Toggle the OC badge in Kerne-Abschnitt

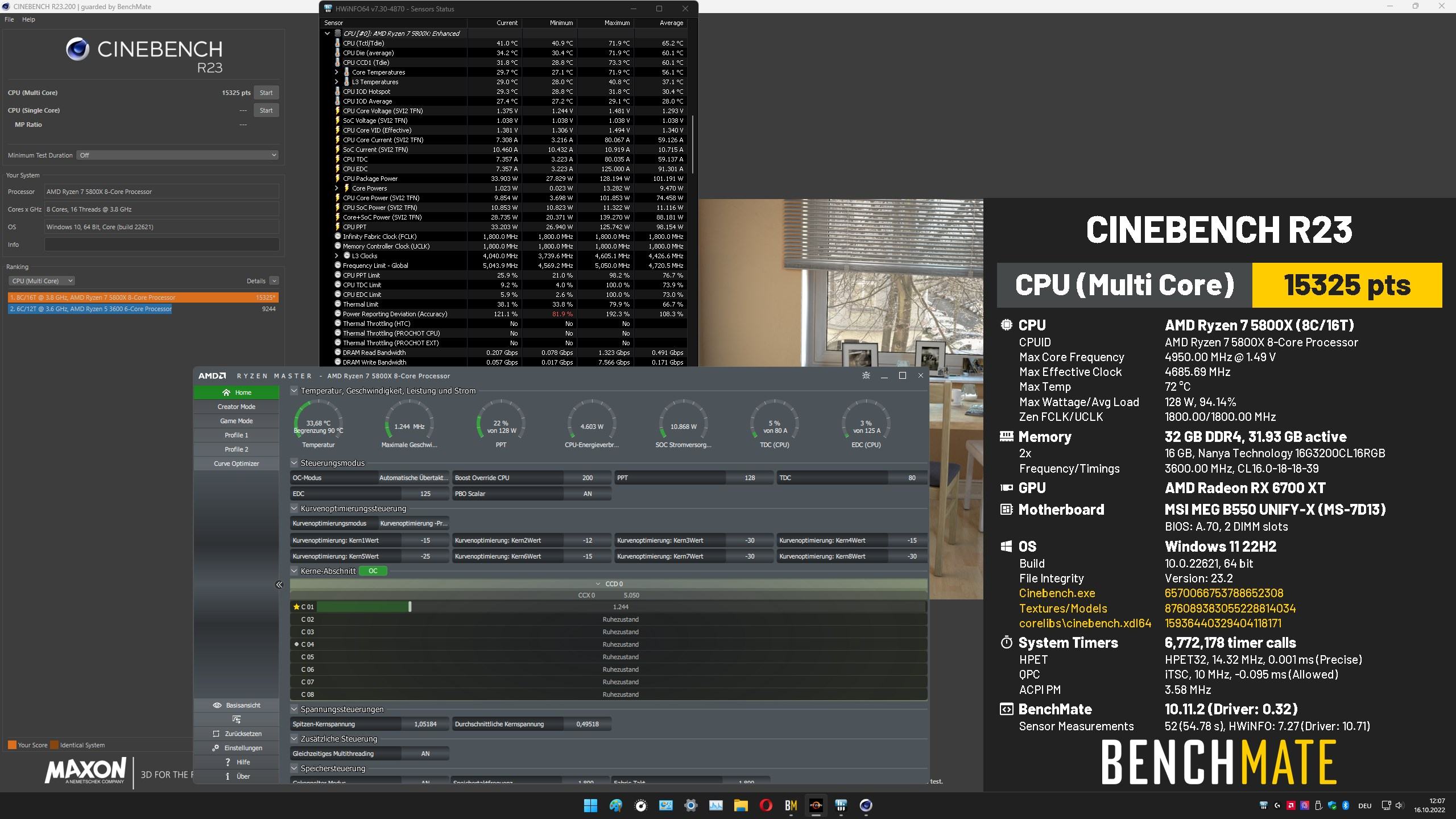coord(373,571)
